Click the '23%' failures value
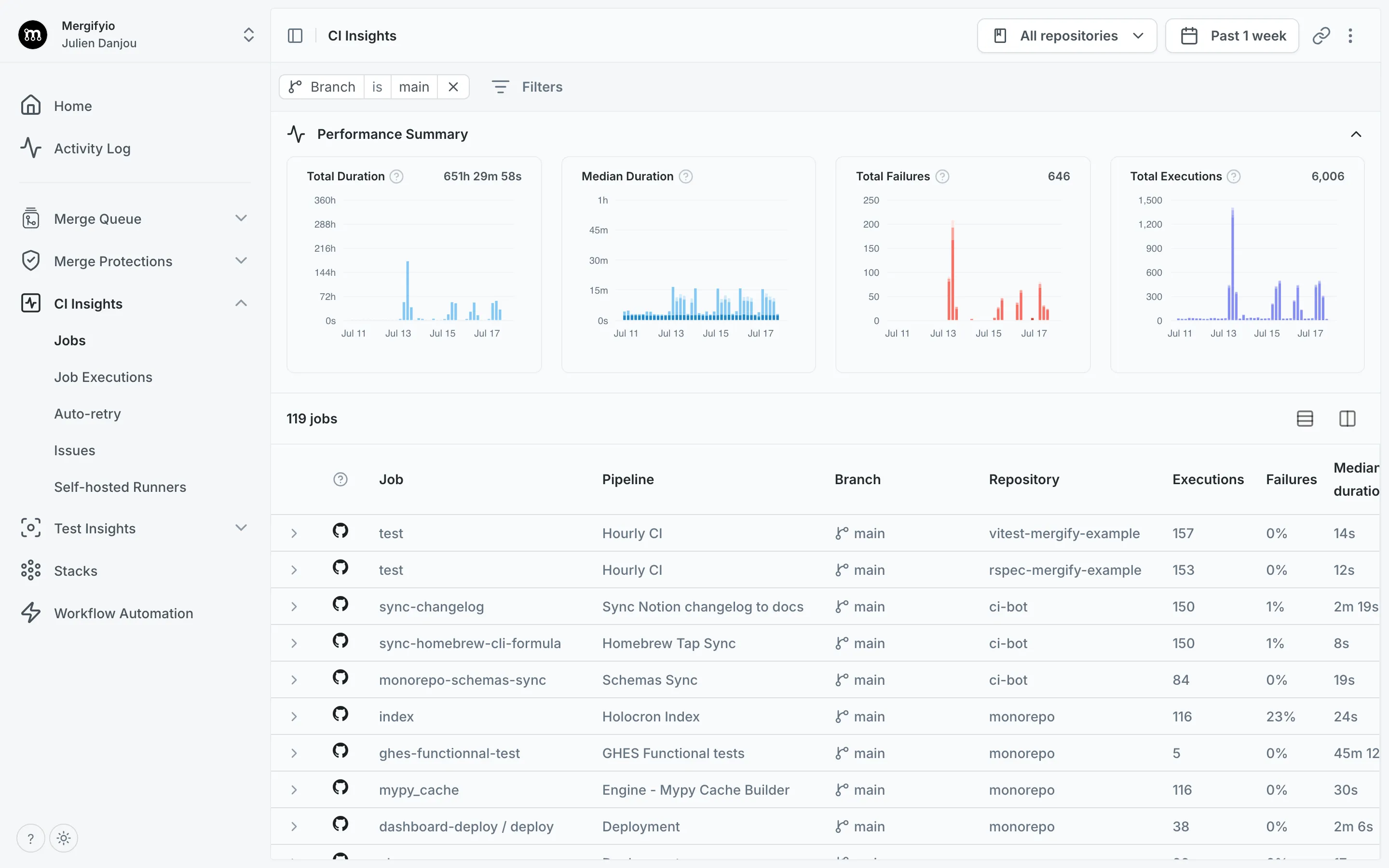Screen dimensions: 1389x868 1280,717
